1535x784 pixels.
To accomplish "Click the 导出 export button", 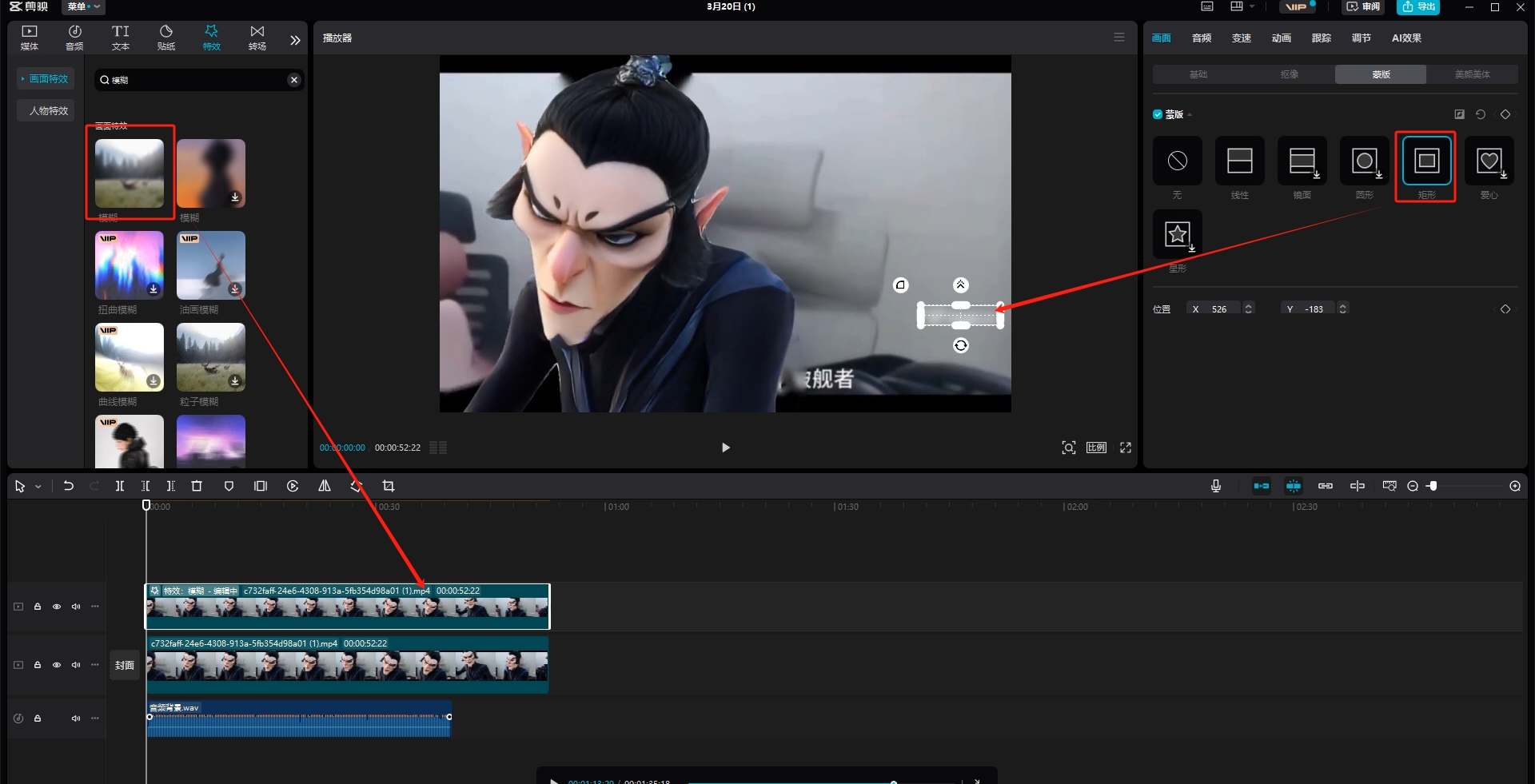I will pyautogui.click(x=1418, y=6).
